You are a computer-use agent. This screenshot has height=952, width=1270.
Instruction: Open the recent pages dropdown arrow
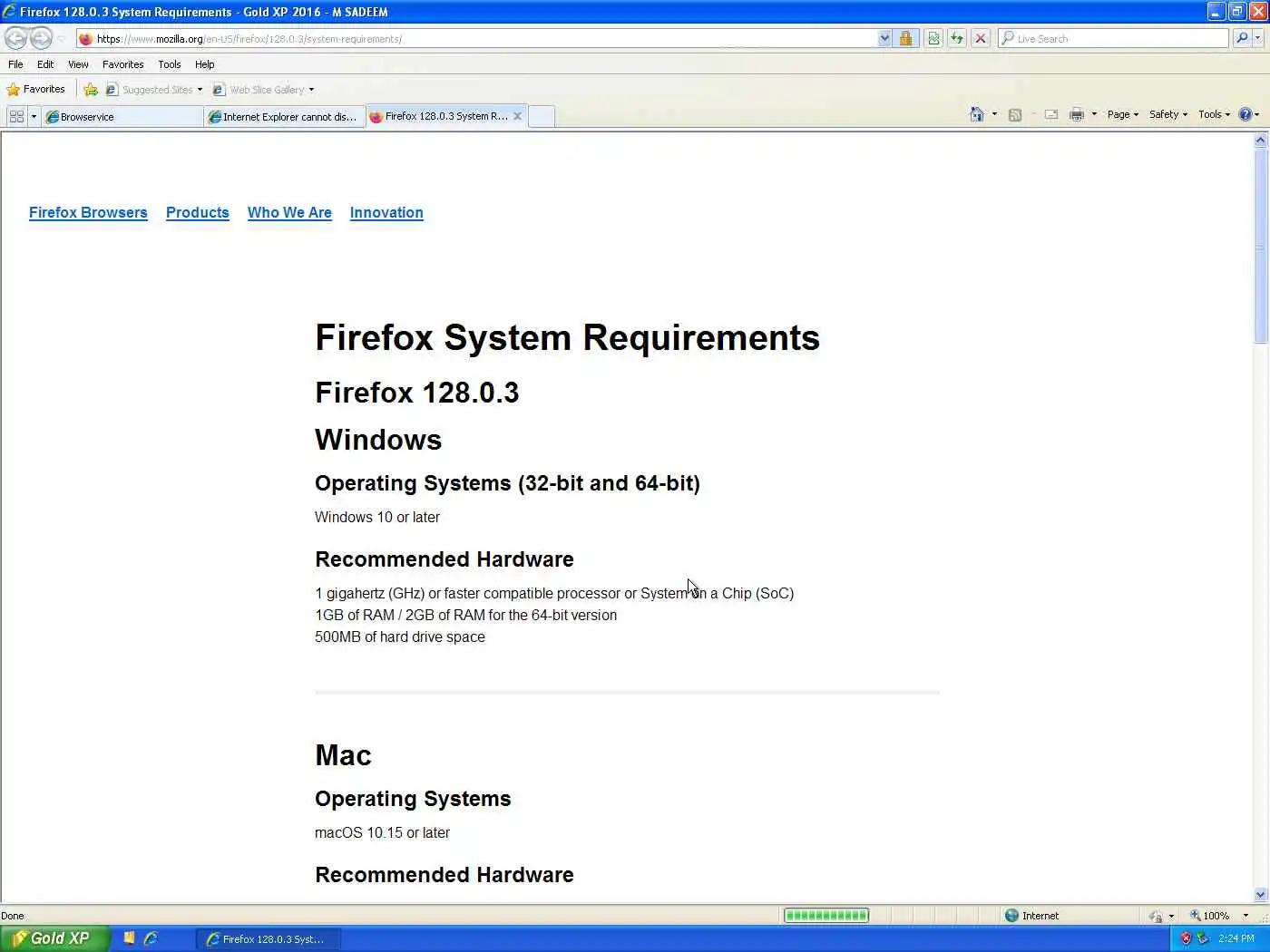click(62, 38)
